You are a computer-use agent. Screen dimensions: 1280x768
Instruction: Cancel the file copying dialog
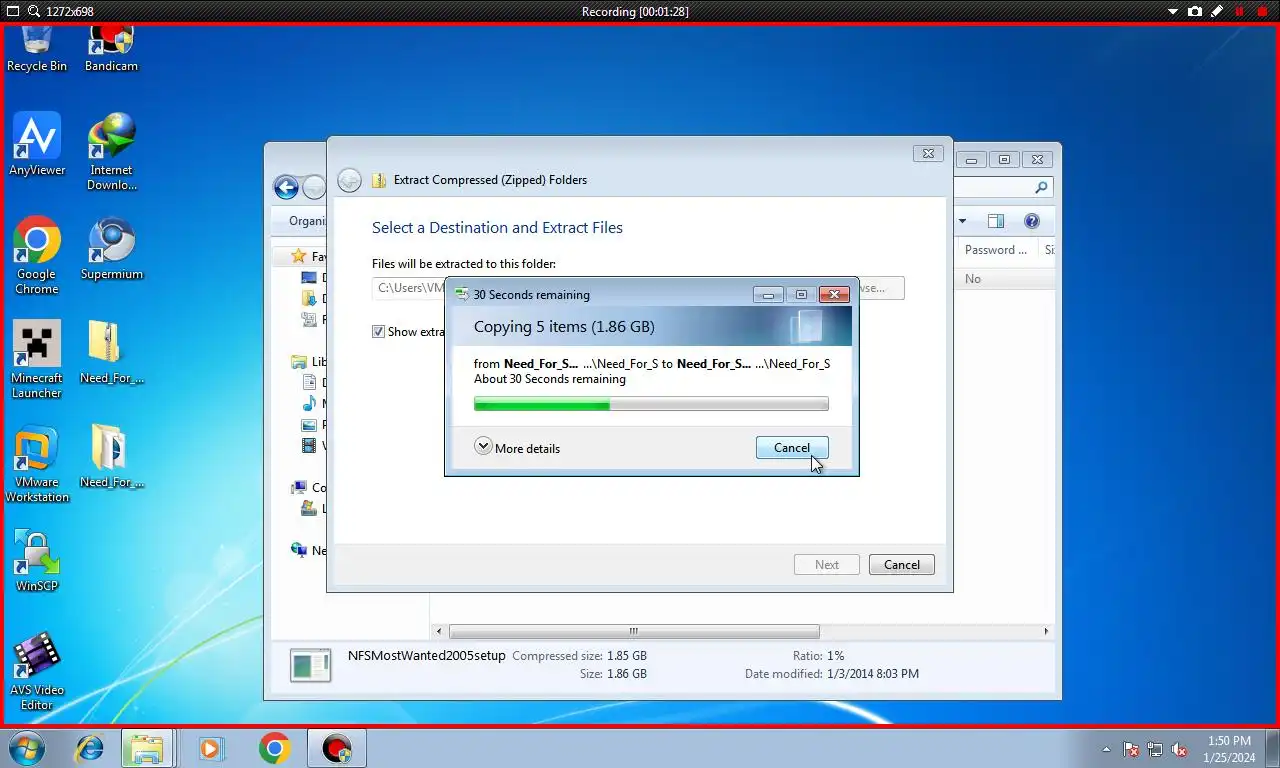coord(792,448)
